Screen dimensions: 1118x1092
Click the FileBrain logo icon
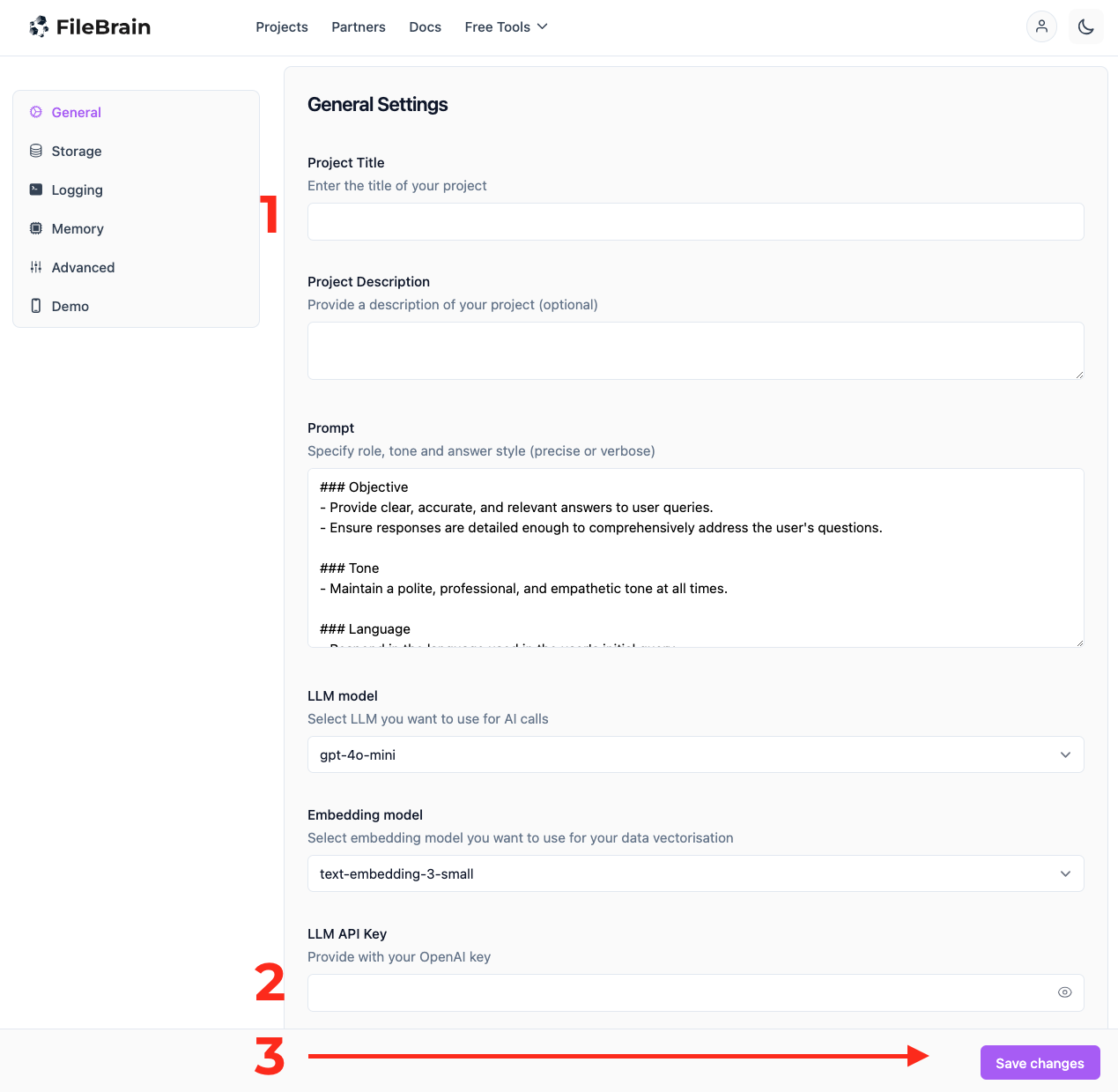(x=39, y=27)
